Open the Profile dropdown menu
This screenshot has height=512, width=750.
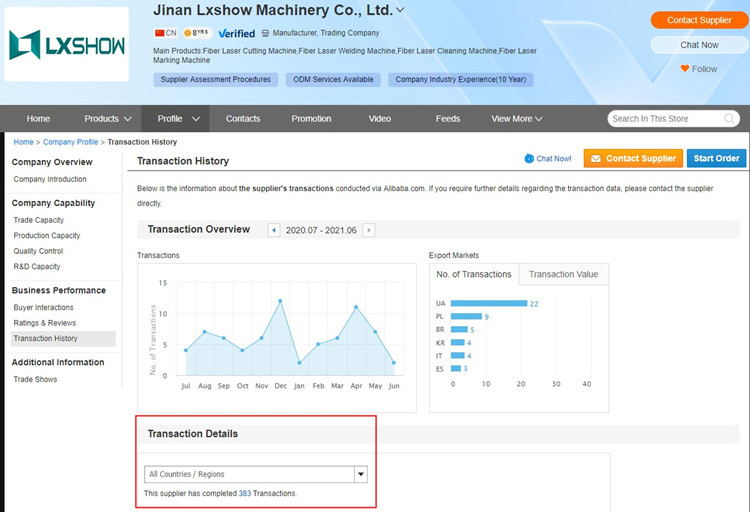(179, 118)
